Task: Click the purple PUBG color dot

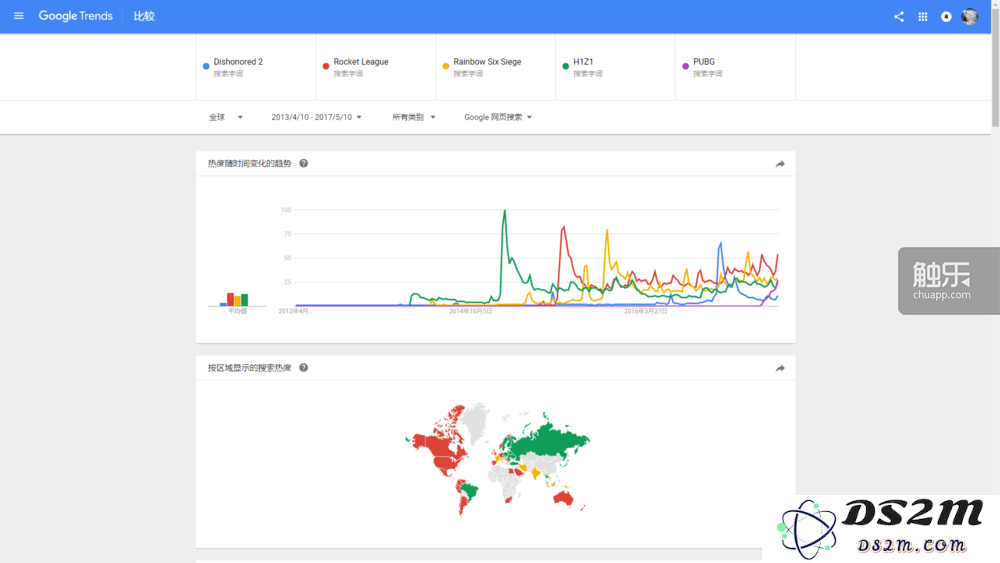Action: pyautogui.click(x=686, y=66)
